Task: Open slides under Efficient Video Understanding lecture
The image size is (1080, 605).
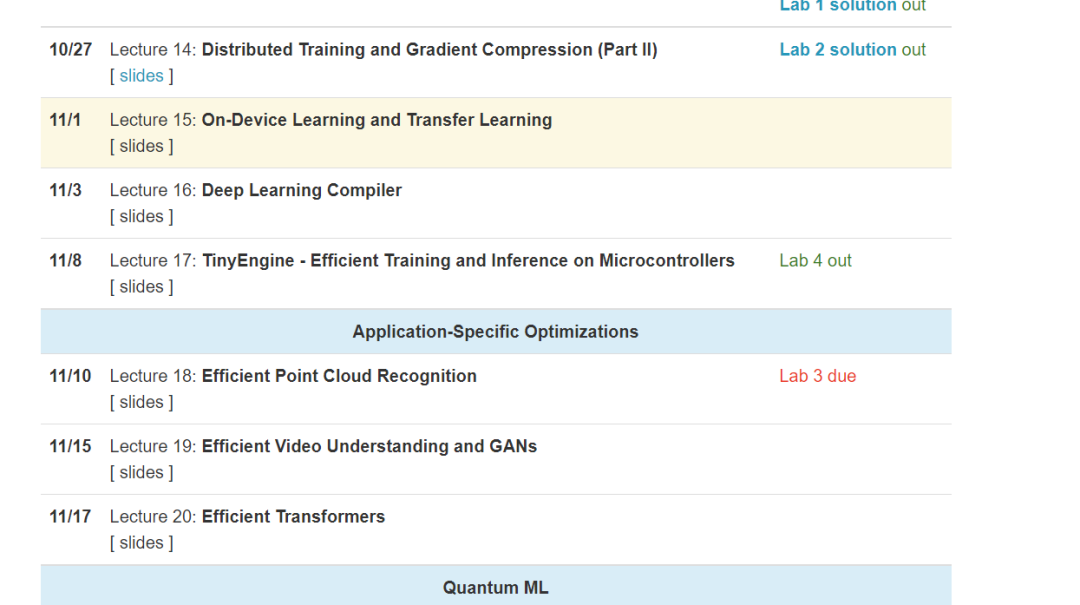Action: [141, 472]
